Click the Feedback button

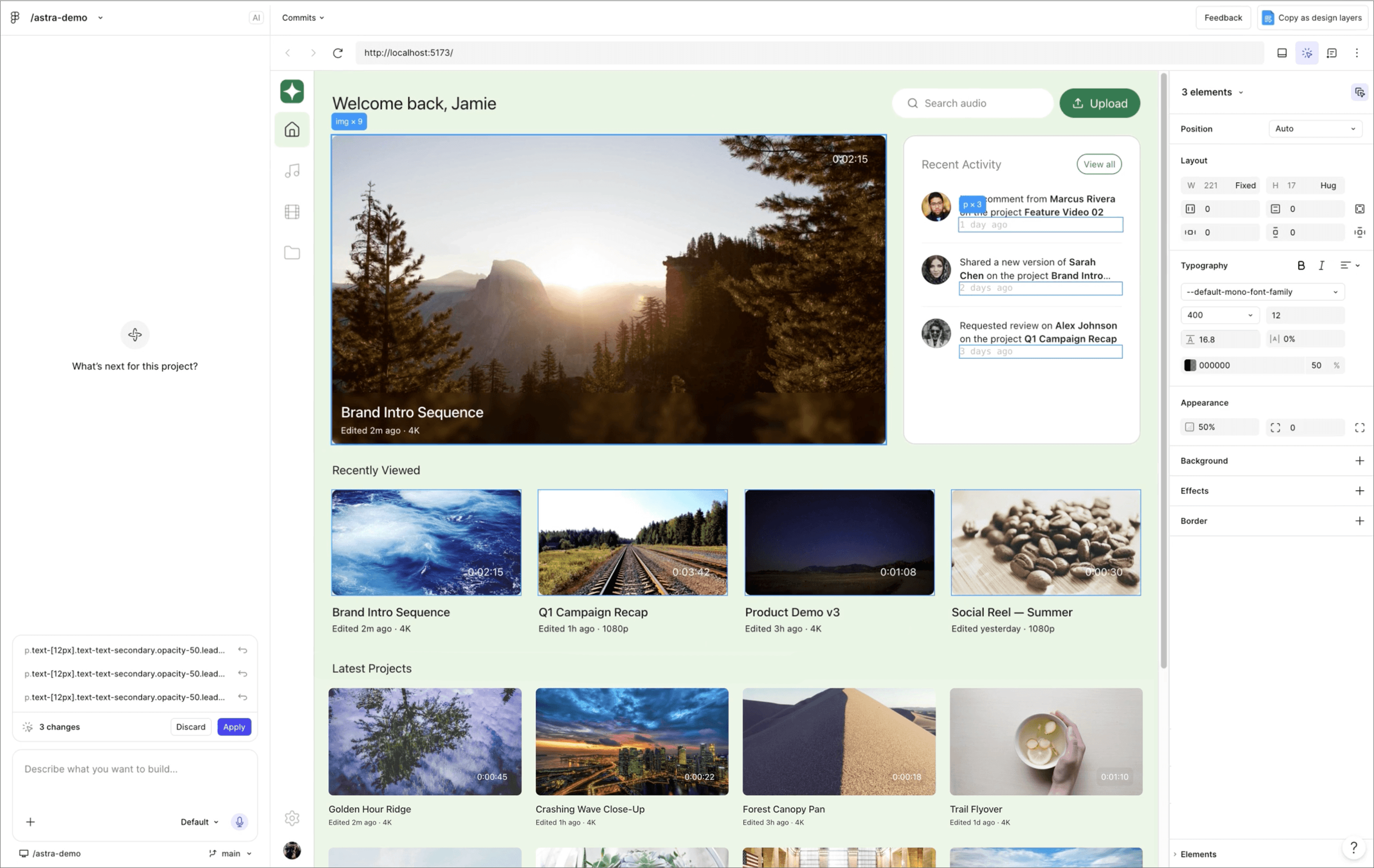click(1223, 18)
